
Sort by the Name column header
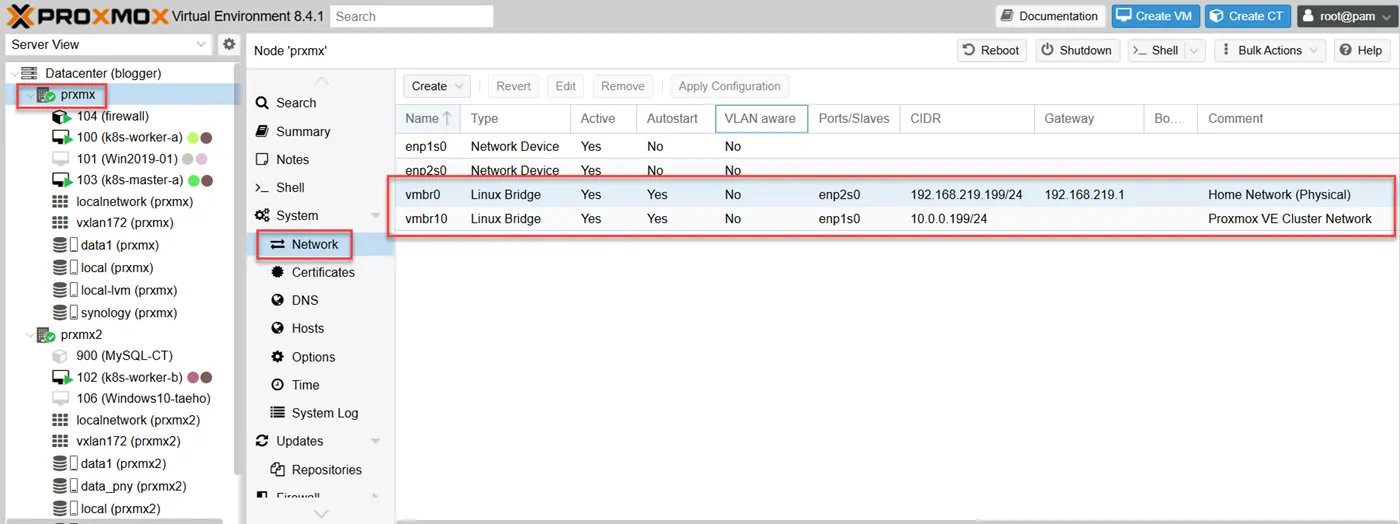[x=428, y=118]
